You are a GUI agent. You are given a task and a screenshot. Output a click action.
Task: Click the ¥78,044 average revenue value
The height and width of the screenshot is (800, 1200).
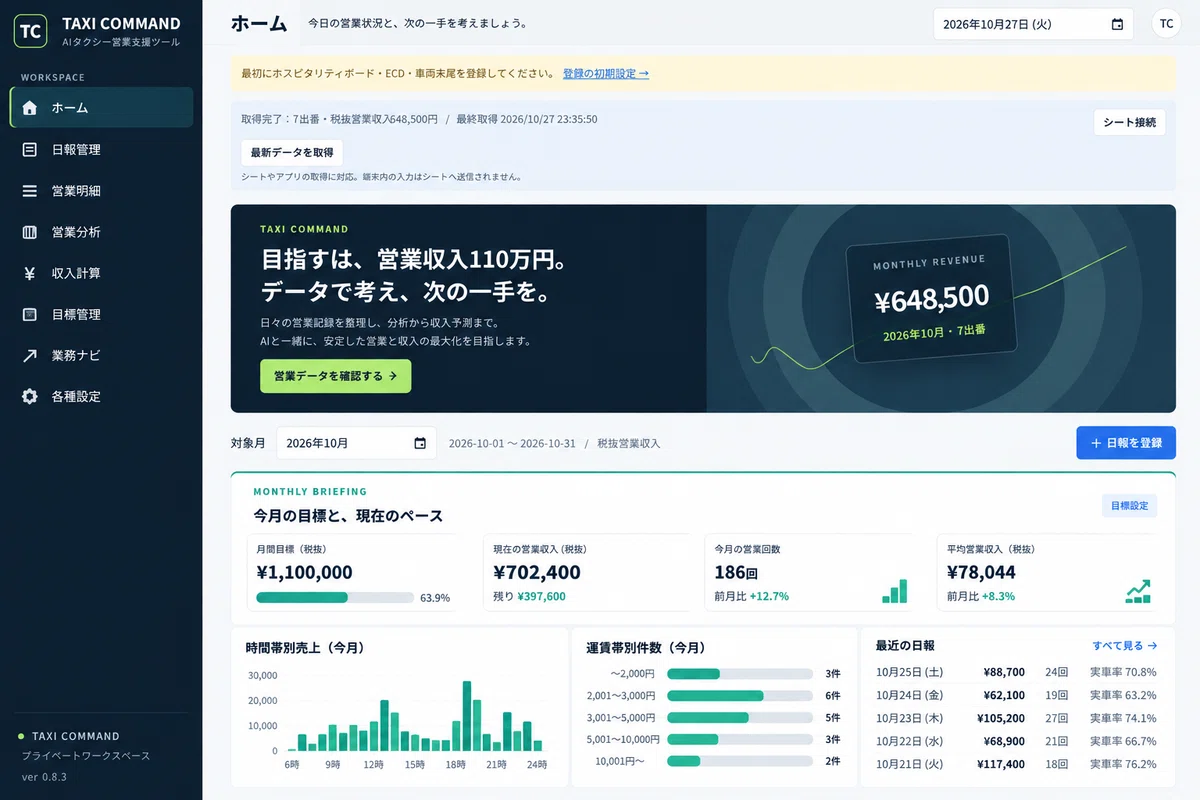pos(981,572)
